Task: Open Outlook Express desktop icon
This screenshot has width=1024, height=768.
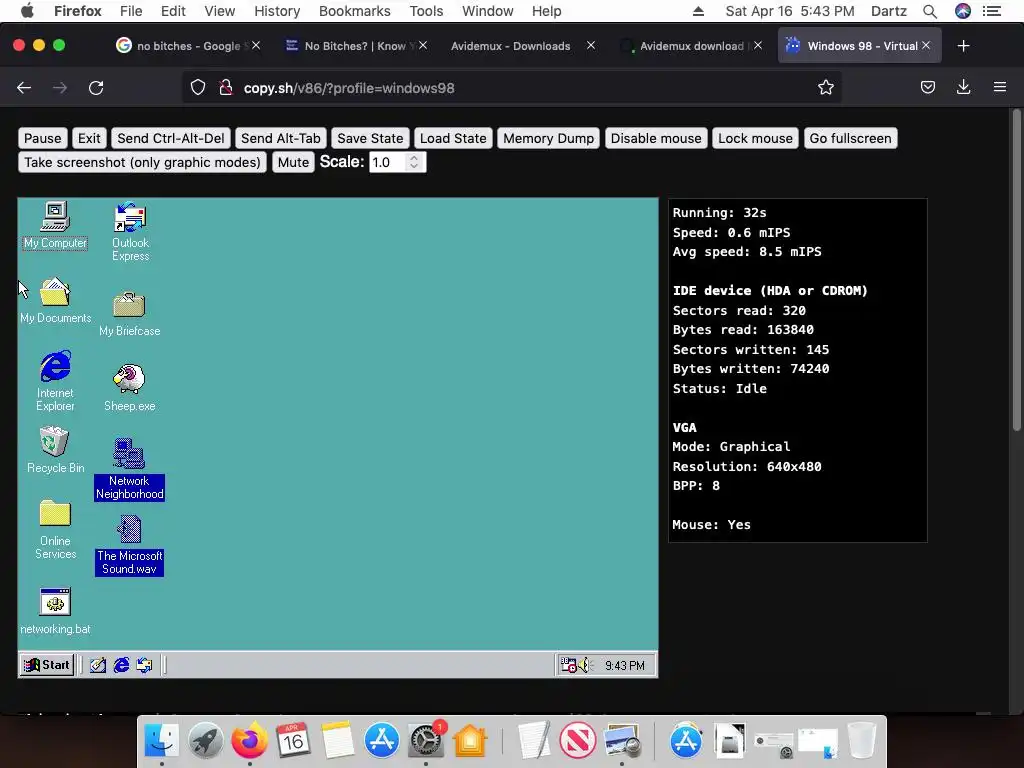Action: coord(130,231)
